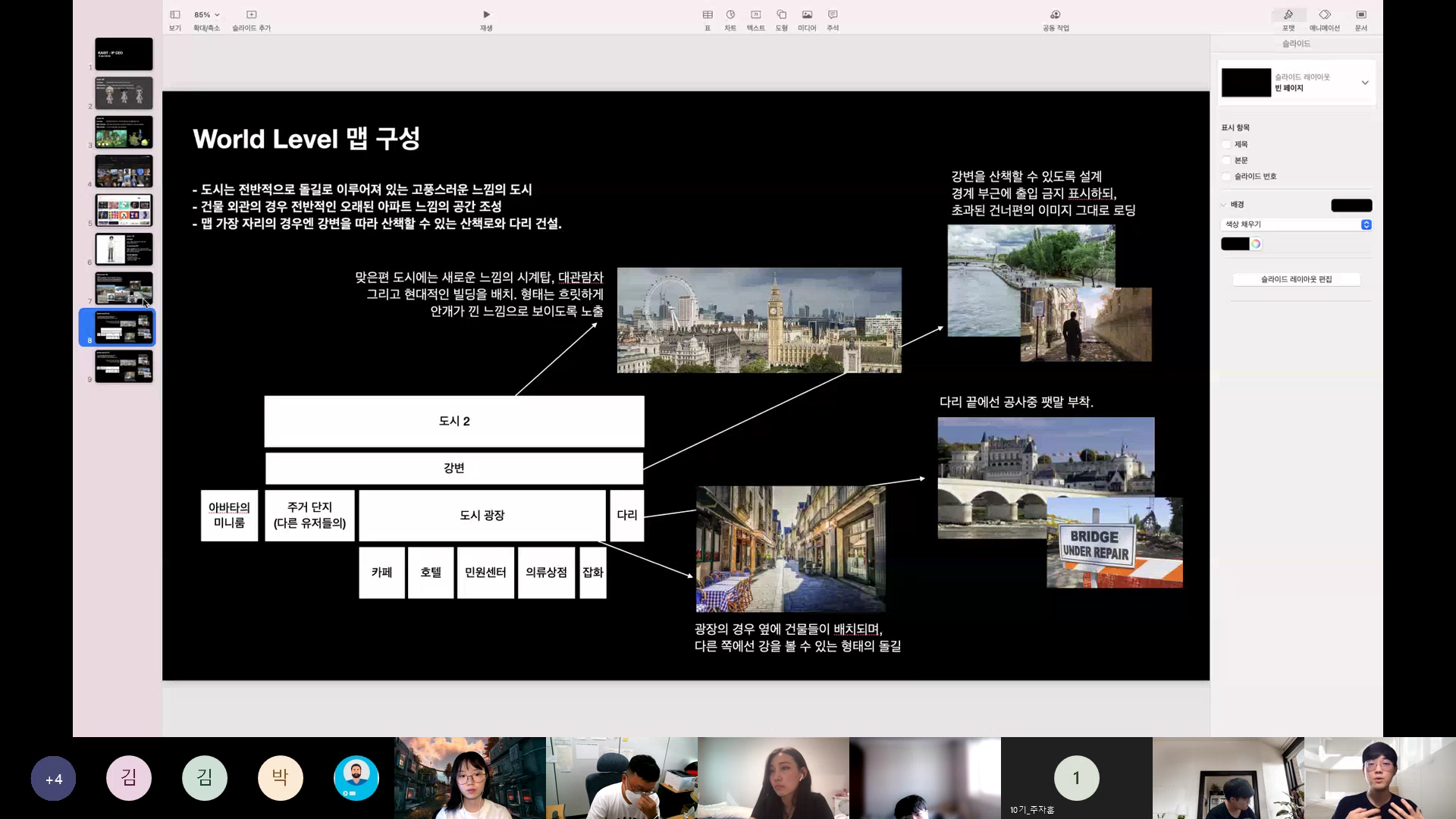Play the slideshow with 재생 button
This screenshot has width=1456, height=819.
pos(486,20)
